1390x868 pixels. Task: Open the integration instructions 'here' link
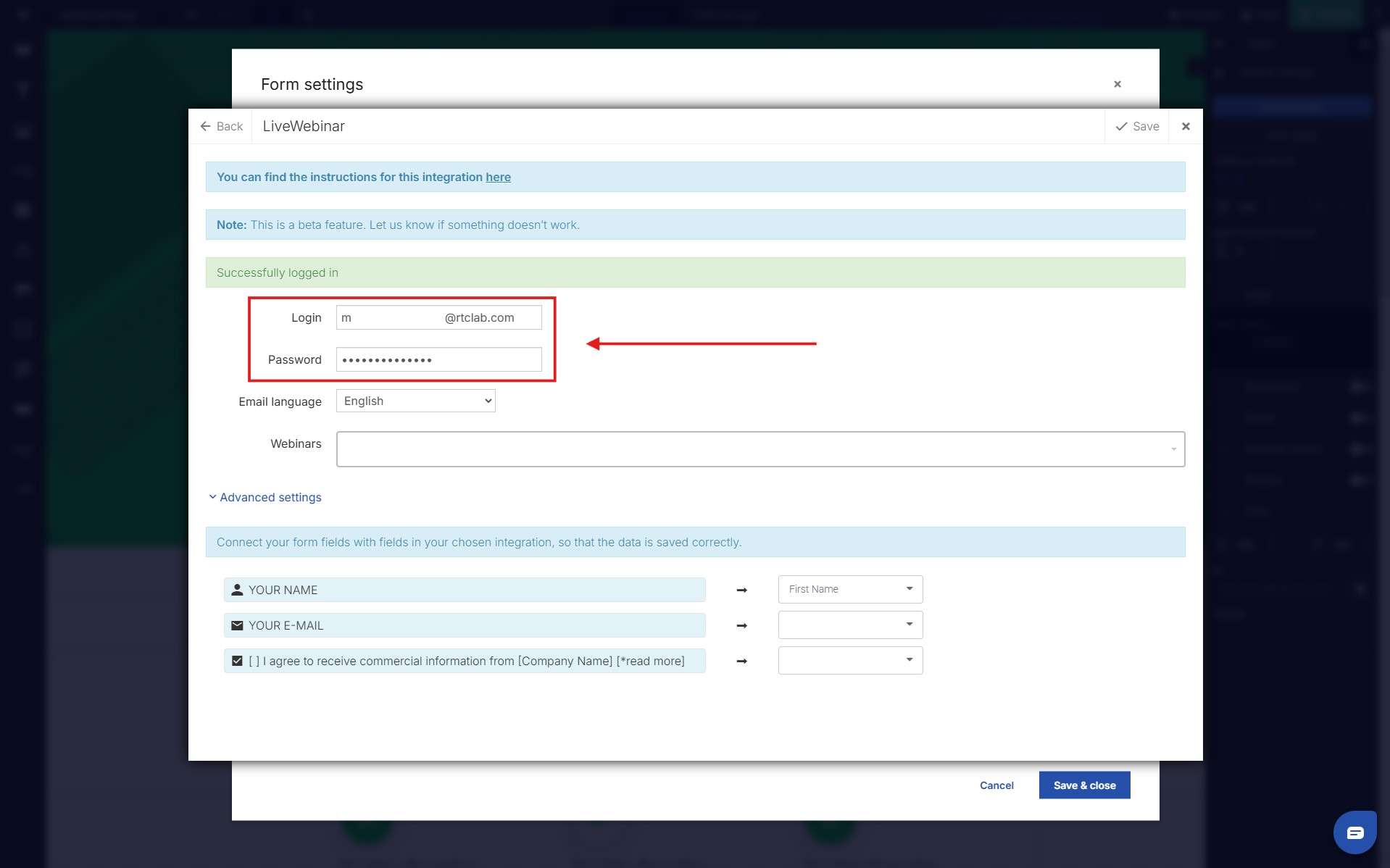point(498,177)
